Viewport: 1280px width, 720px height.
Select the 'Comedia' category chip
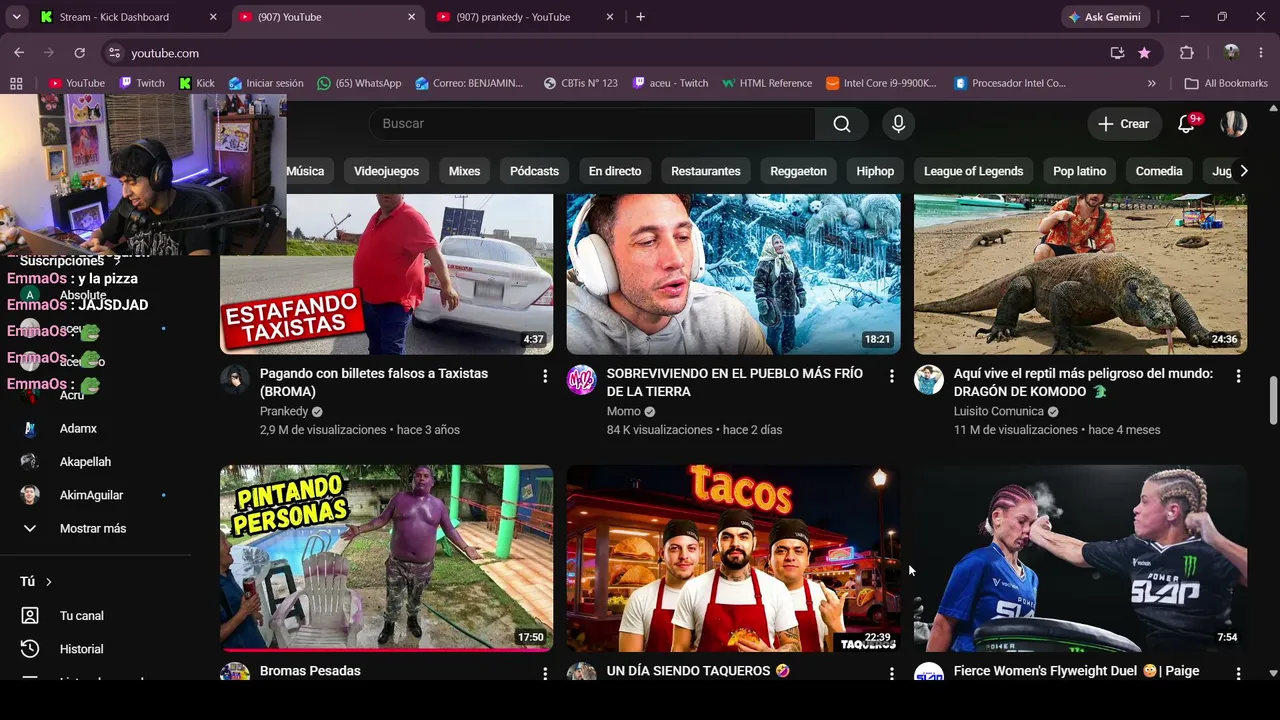(x=1159, y=171)
